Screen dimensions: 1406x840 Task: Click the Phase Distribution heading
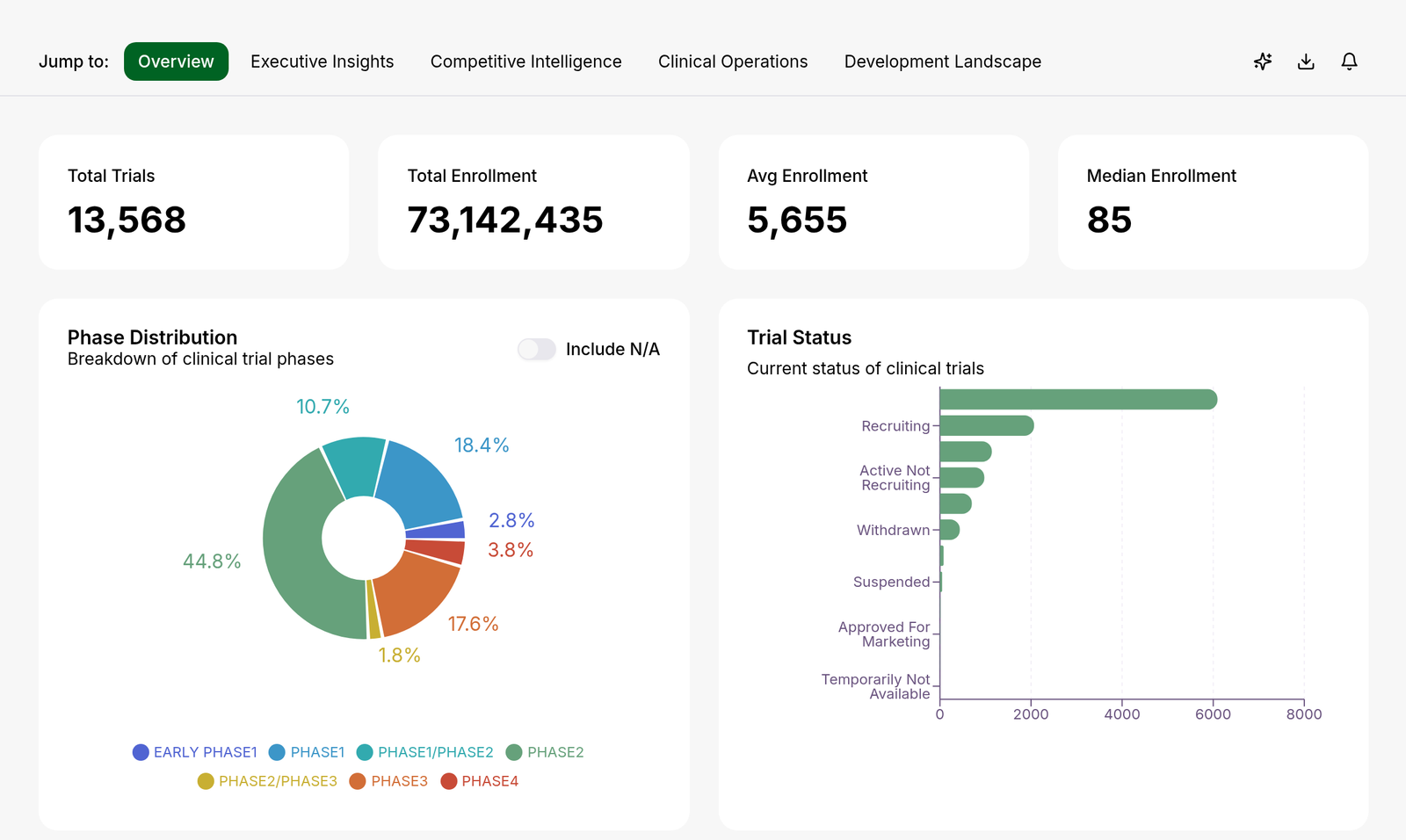152,337
